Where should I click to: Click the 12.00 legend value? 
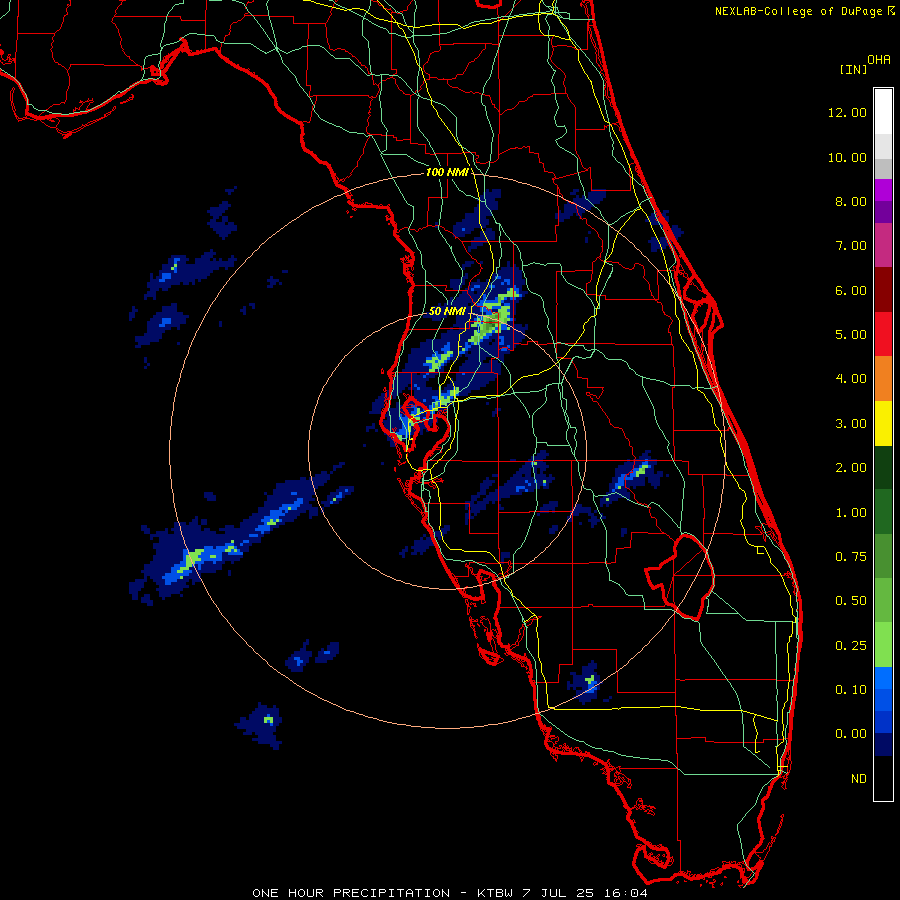[847, 112]
